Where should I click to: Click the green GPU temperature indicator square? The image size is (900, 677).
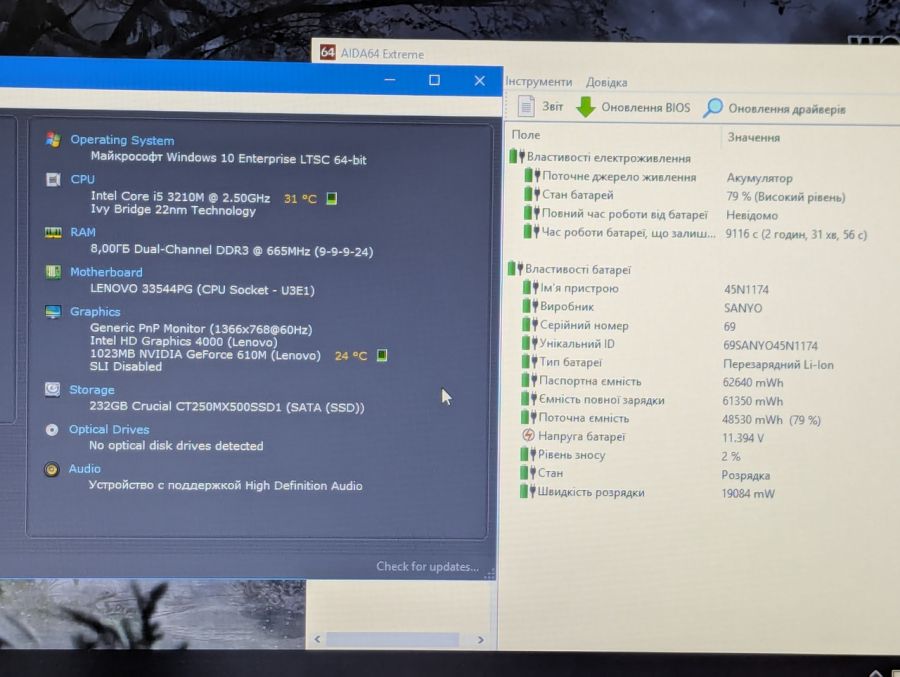pos(382,355)
